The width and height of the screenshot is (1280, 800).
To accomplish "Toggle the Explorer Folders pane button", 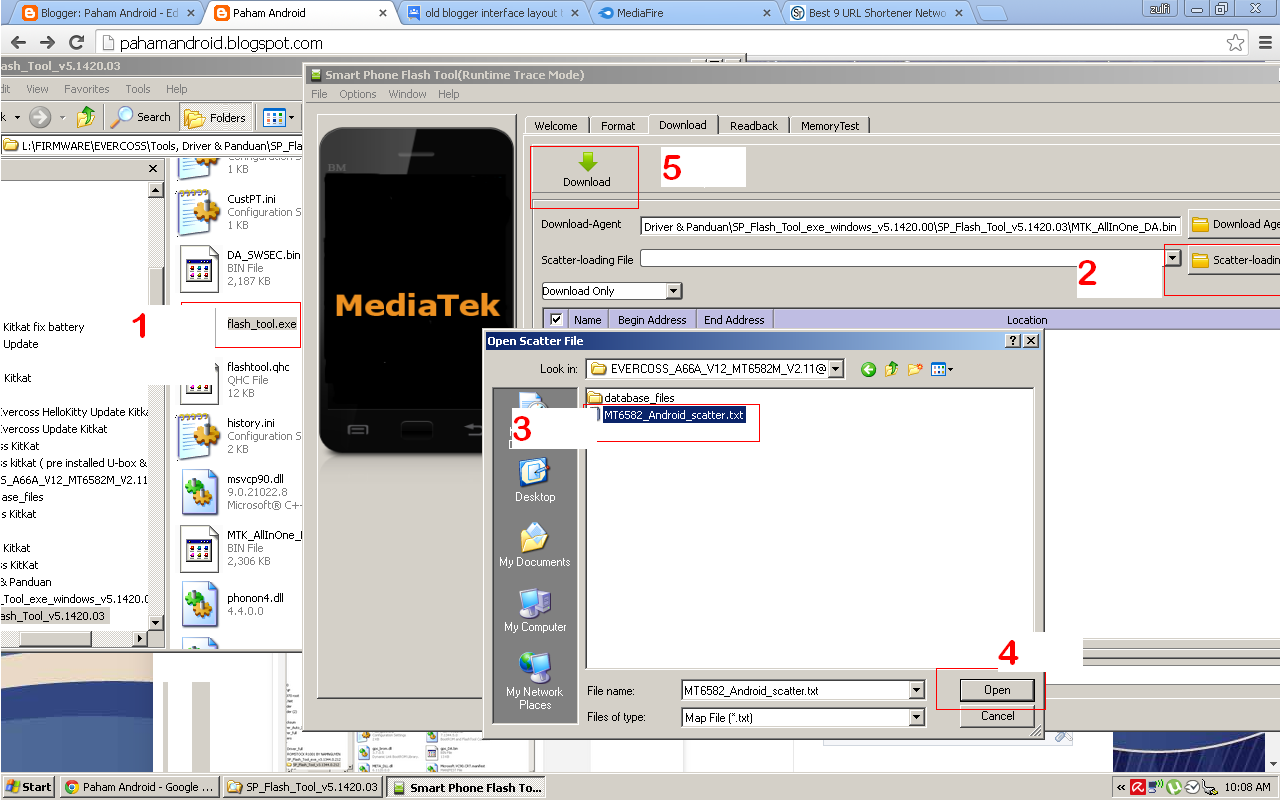I will point(215,117).
